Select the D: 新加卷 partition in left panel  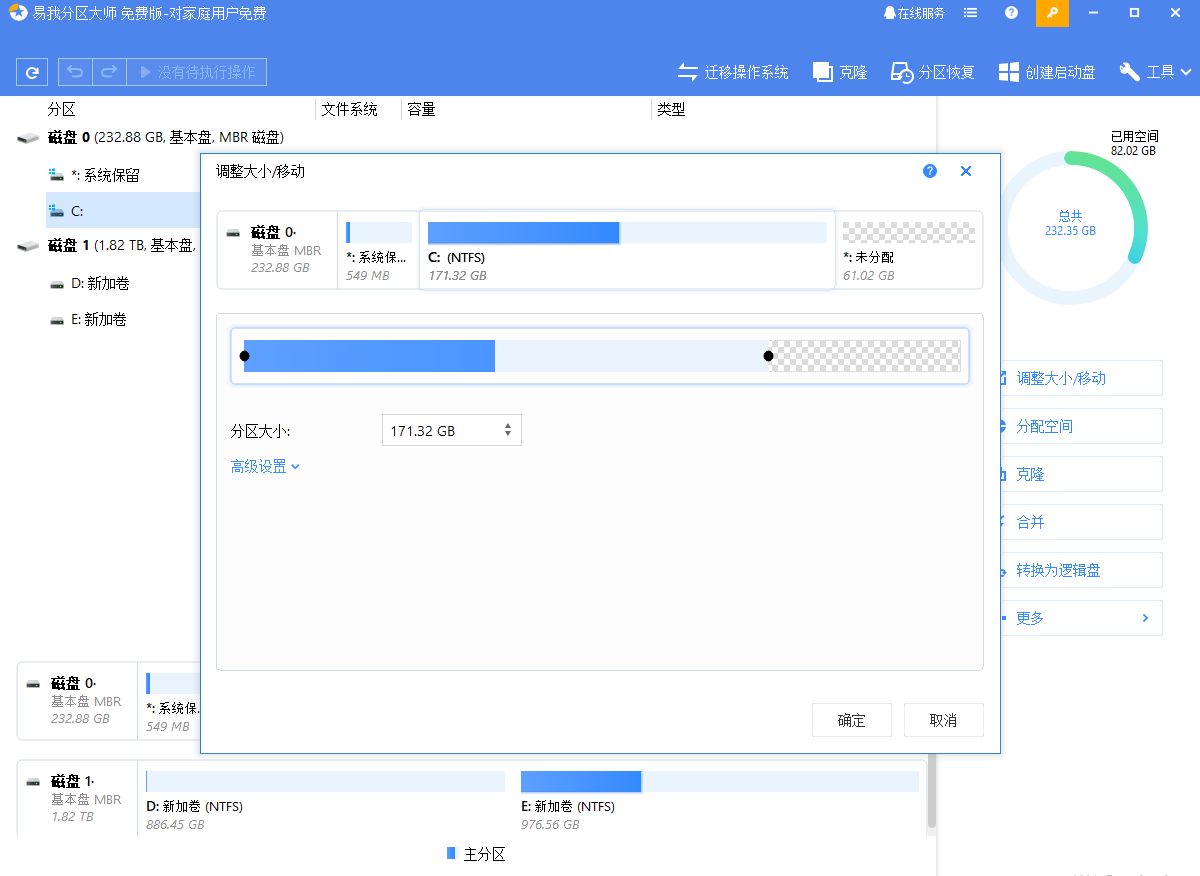[x=95, y=283]
